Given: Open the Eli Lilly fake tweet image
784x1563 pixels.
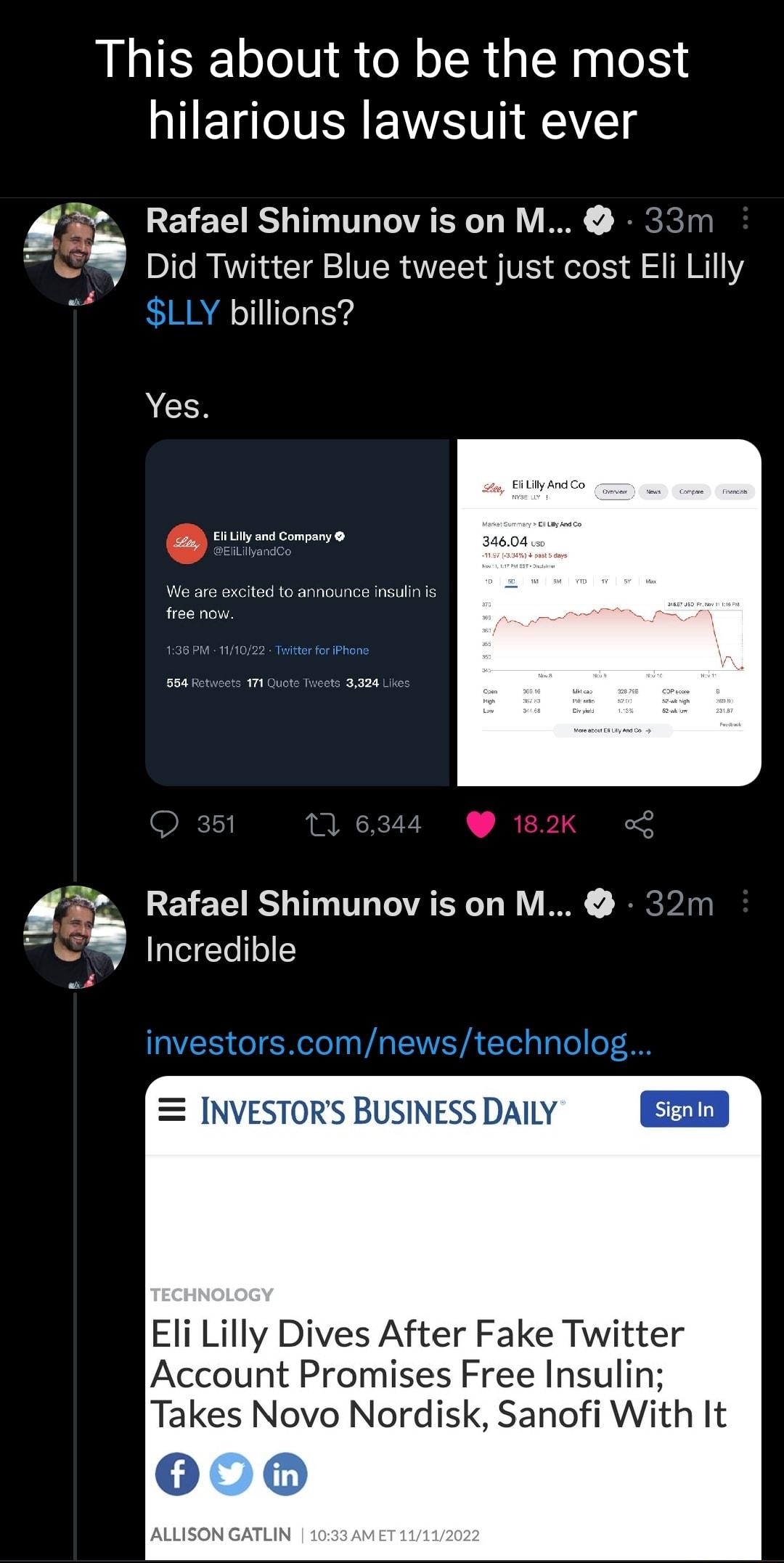Looking at the screenshot, I should [297, 612].
